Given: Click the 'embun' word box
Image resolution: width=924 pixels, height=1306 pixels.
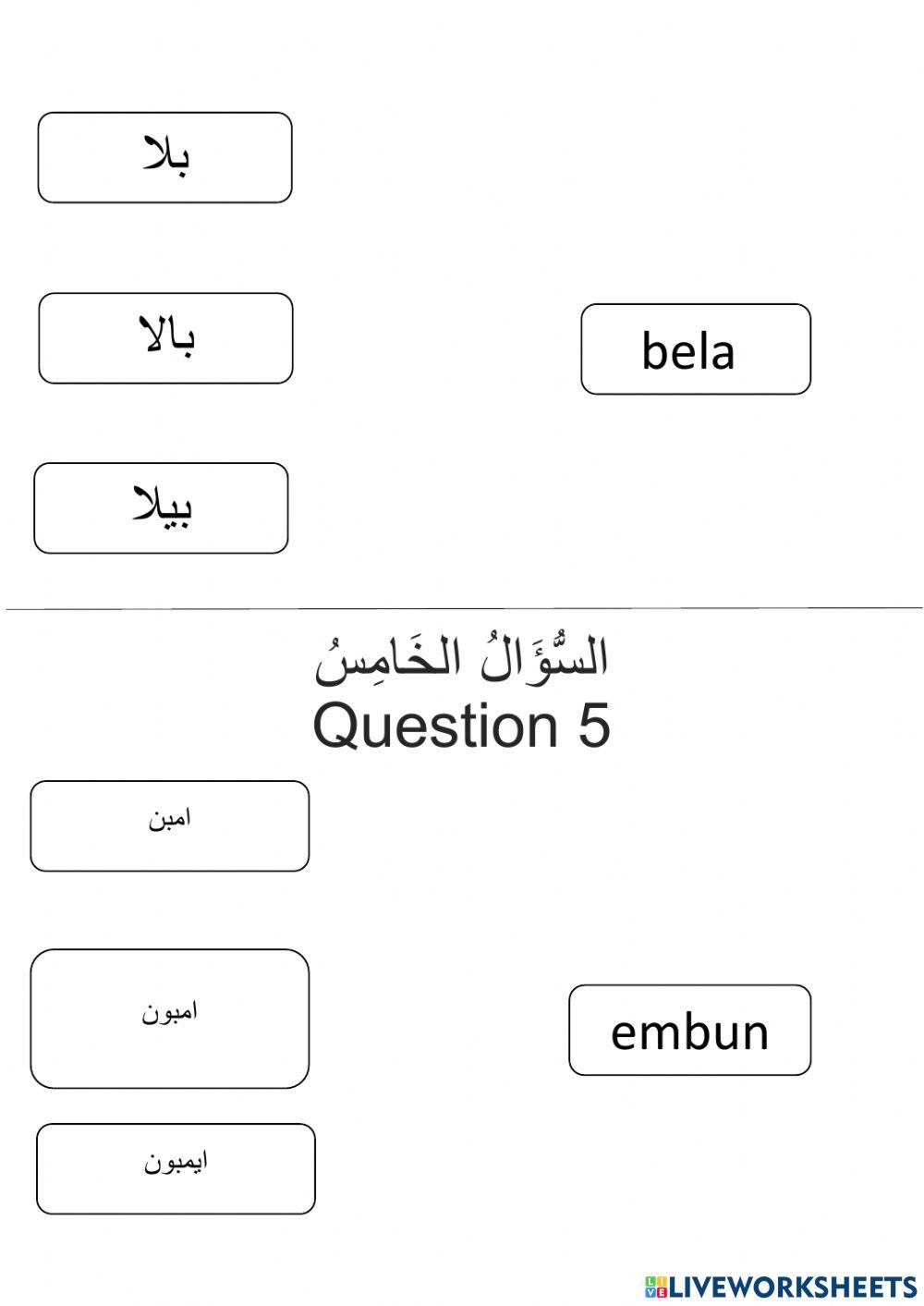Looking at the screenshot, I should tap(689, 1030).
